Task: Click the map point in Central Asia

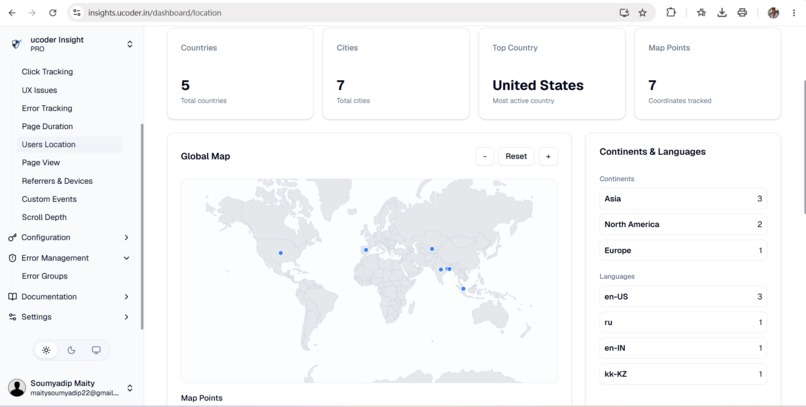Action: coord(432,249)
